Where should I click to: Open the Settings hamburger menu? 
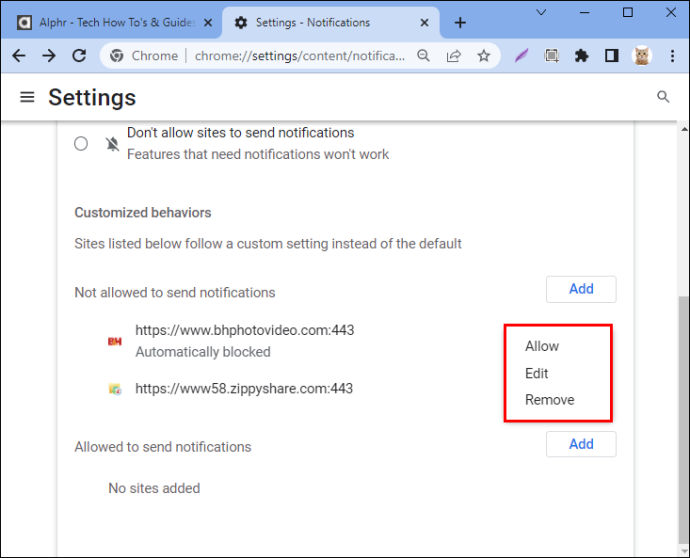[x=27, y=97]
